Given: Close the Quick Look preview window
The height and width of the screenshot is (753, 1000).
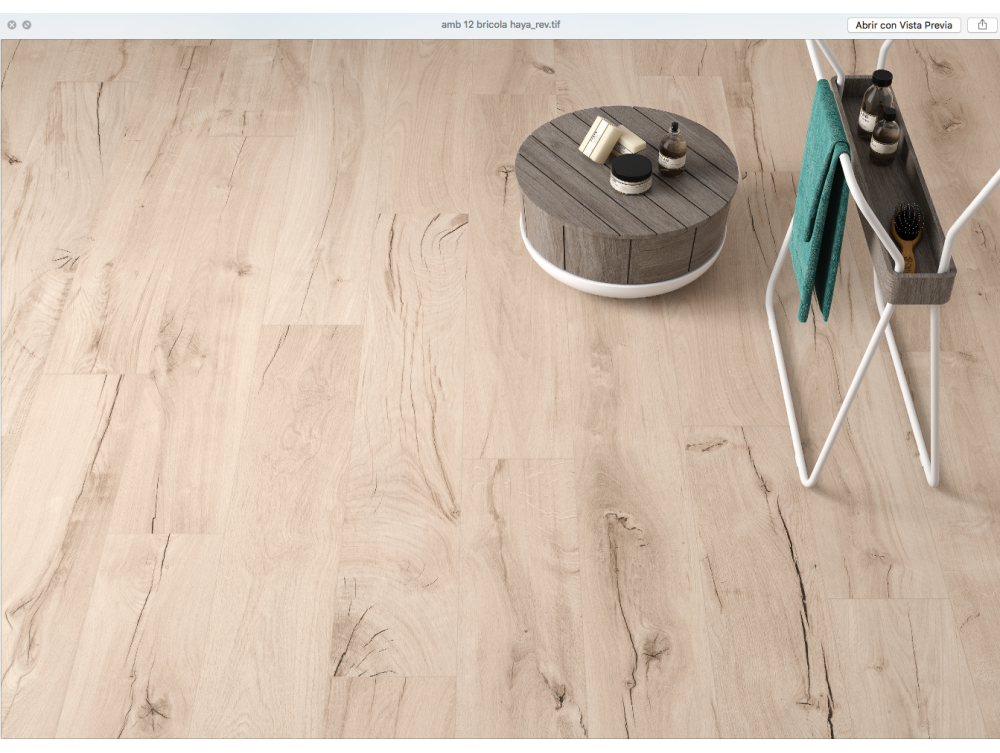Looking at the screenshot, I should tap(12, 24).
